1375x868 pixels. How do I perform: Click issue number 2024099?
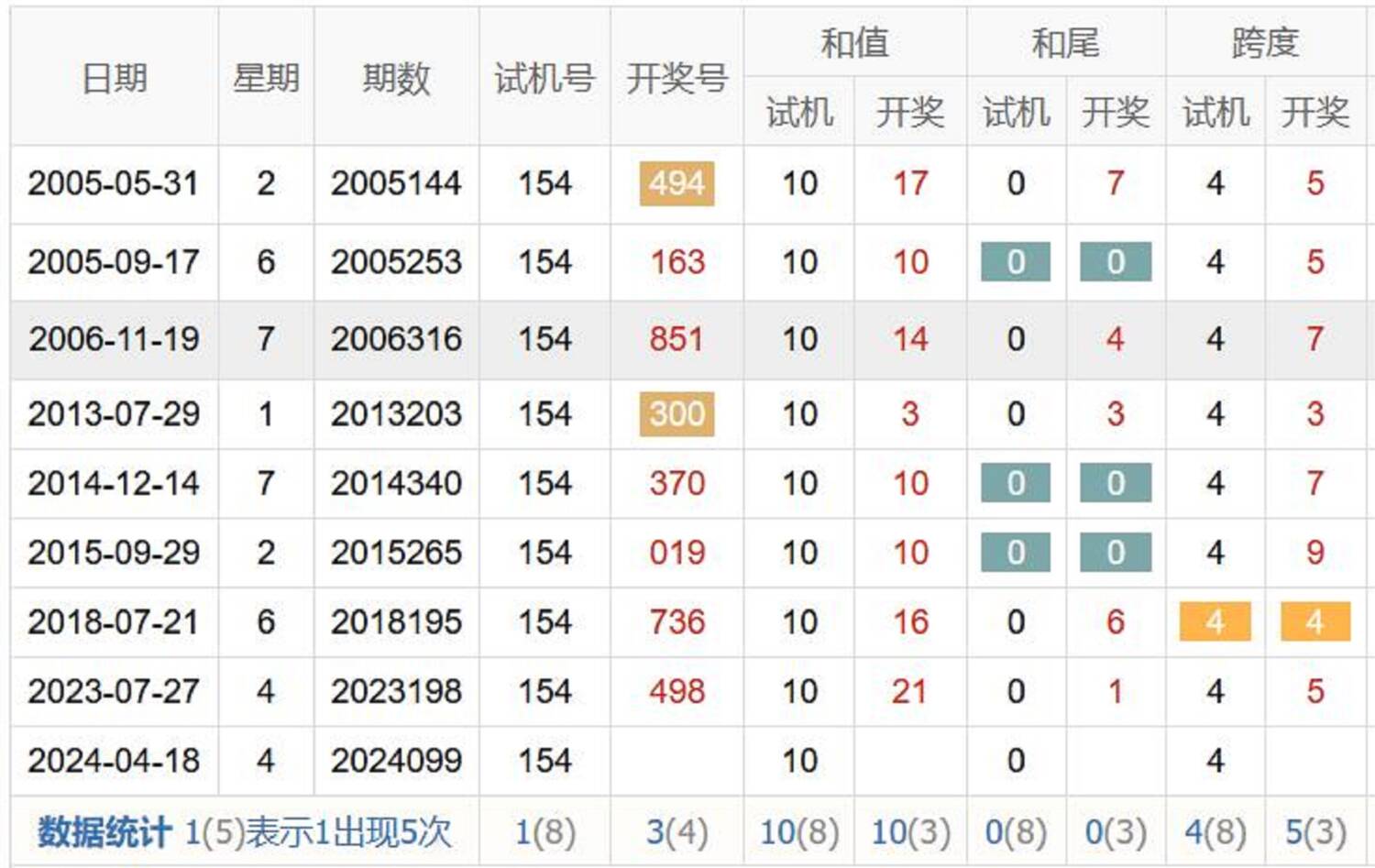pos(396,761)
